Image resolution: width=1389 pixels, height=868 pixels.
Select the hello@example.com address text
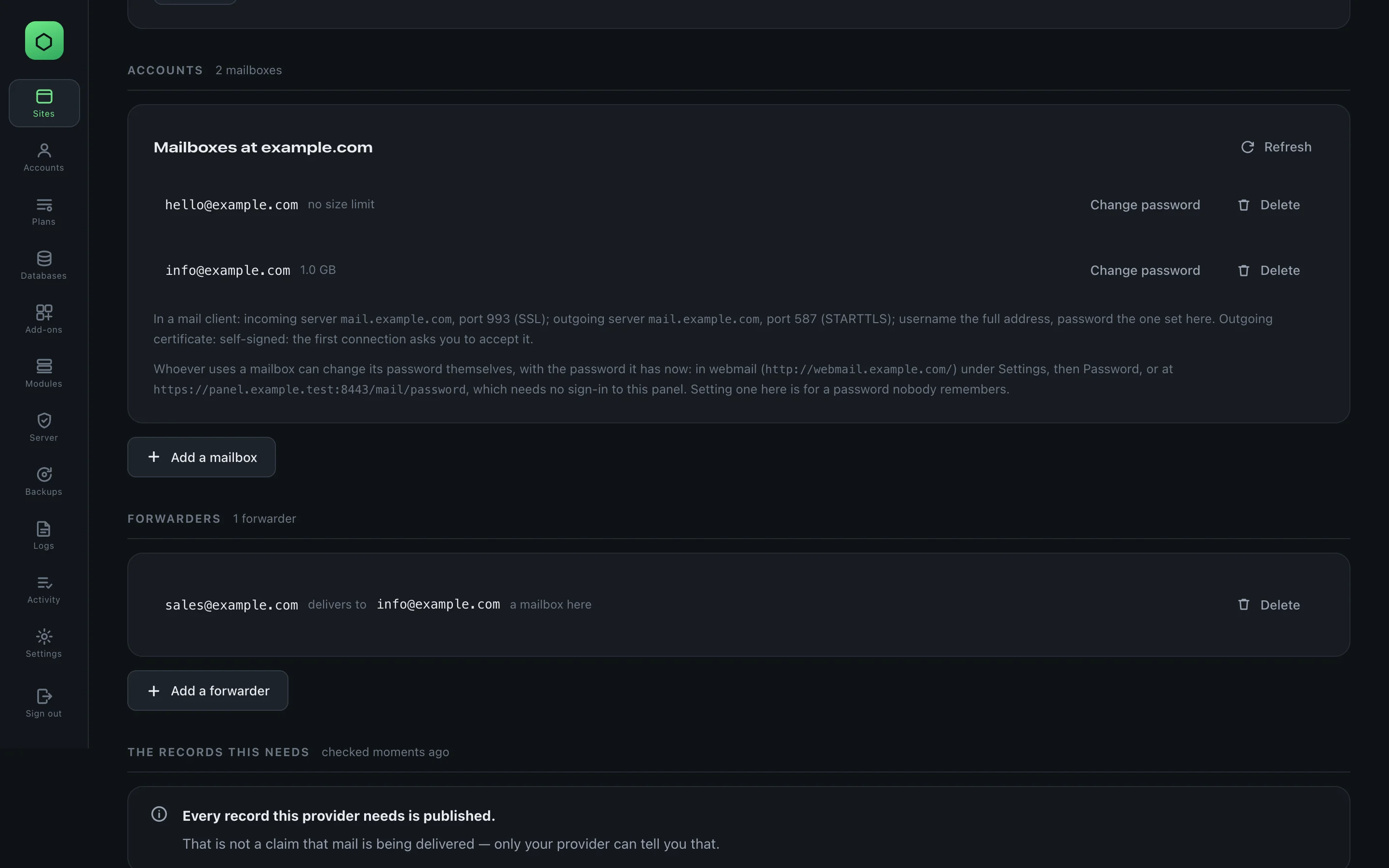pyautogui.click(x=231, y=205)
